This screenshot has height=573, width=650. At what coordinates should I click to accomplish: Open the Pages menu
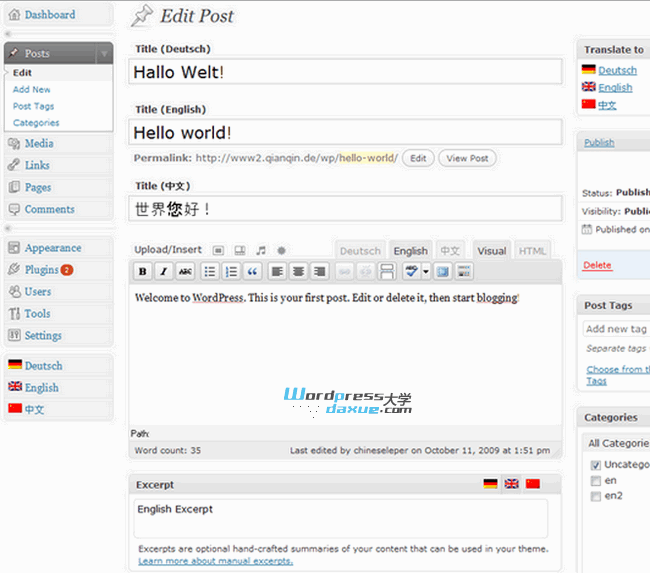coord(38,187)
